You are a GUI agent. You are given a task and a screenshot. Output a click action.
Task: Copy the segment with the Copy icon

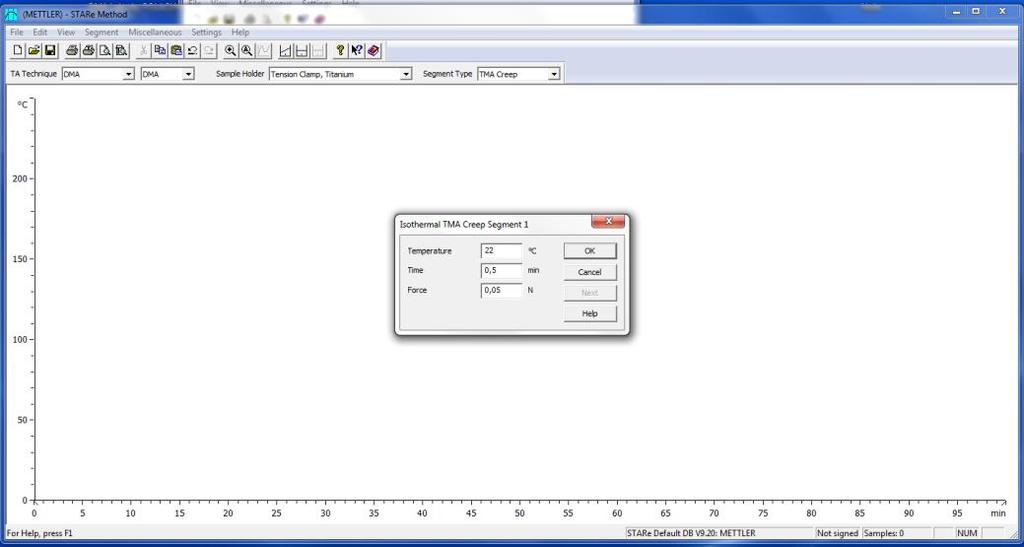pyautogui.click(x=160, y=50)
